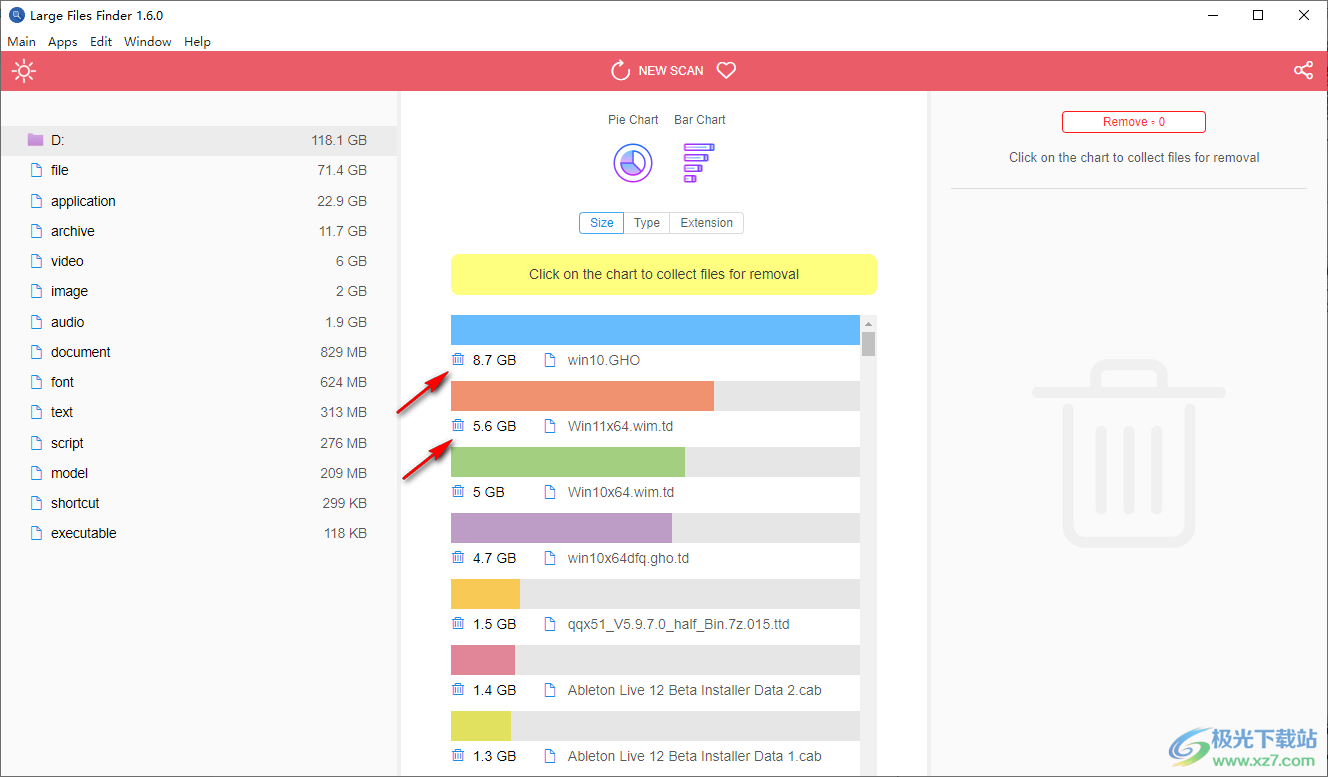Select the image category row
Screen dimensions: 1328x777
pos(199,291)
